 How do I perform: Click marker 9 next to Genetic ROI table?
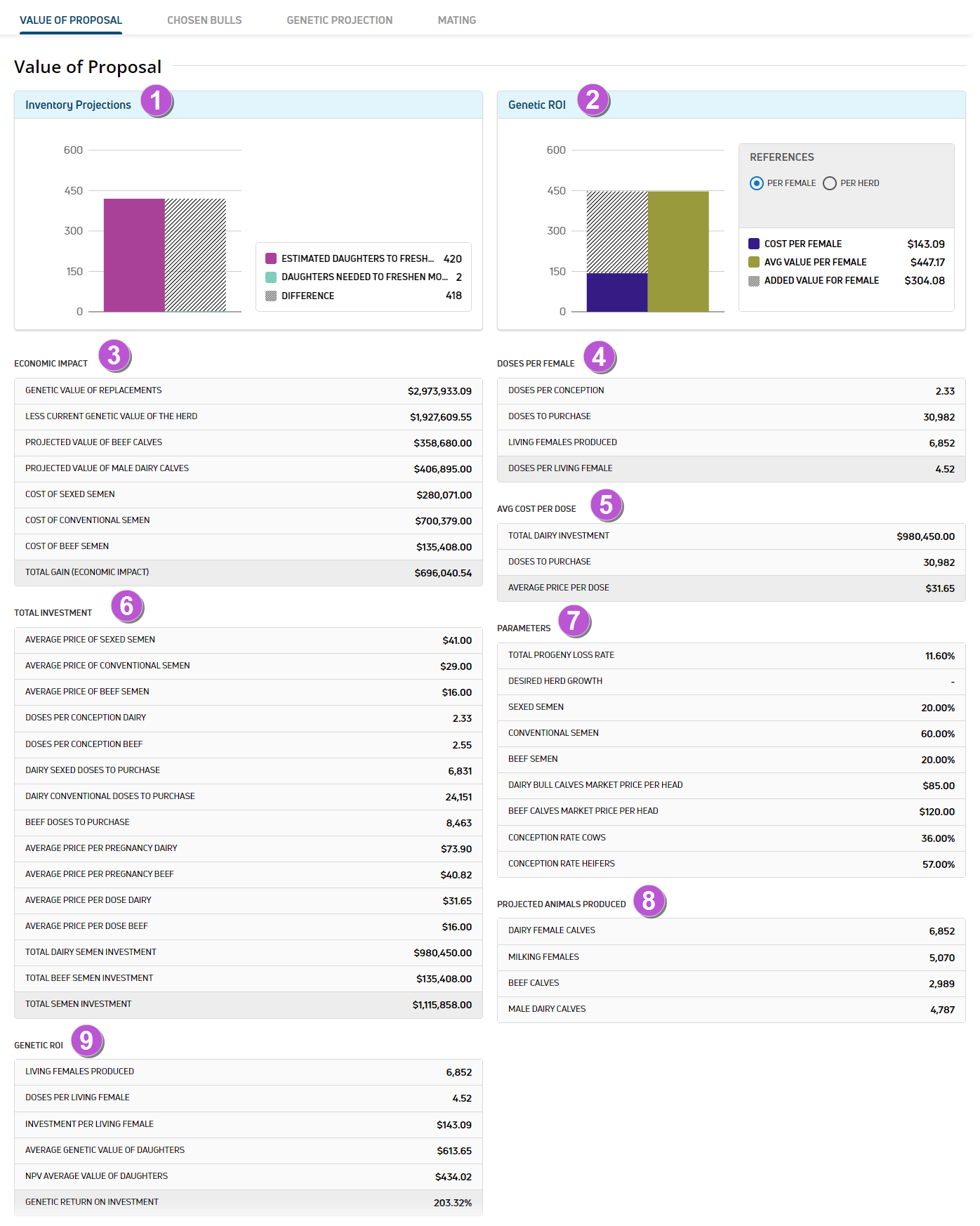[86, 1040]
